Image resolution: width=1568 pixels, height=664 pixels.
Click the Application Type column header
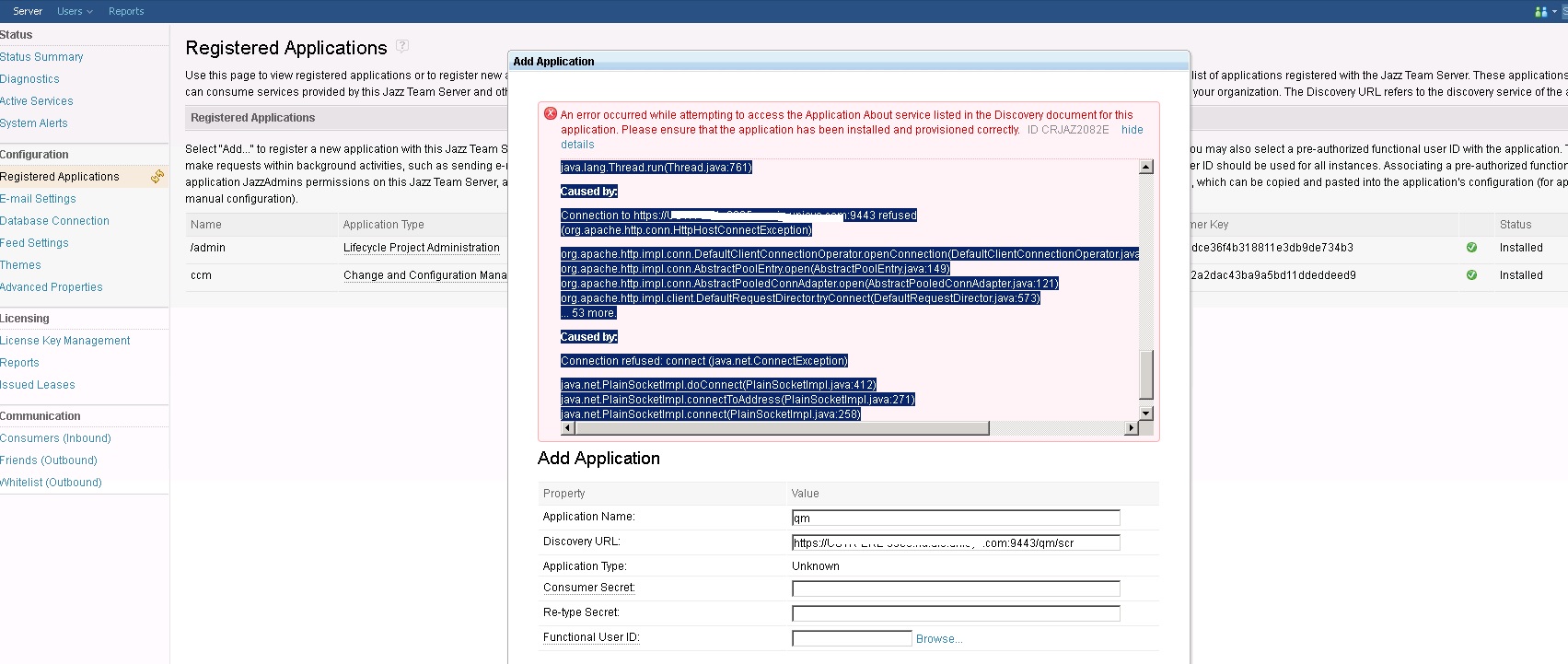point(384,225)
